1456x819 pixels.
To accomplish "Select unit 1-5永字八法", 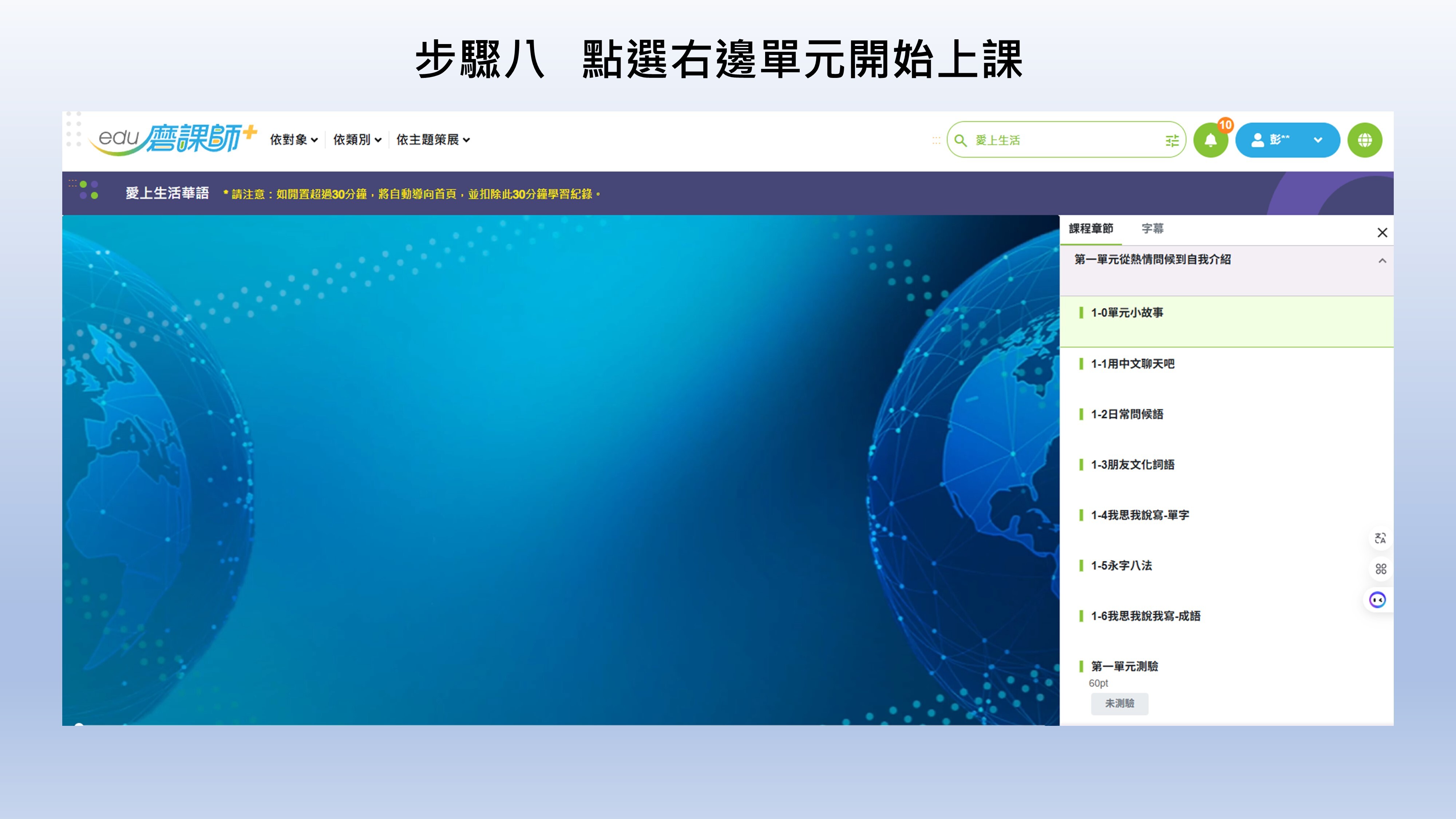I will tap(1122, 565).
